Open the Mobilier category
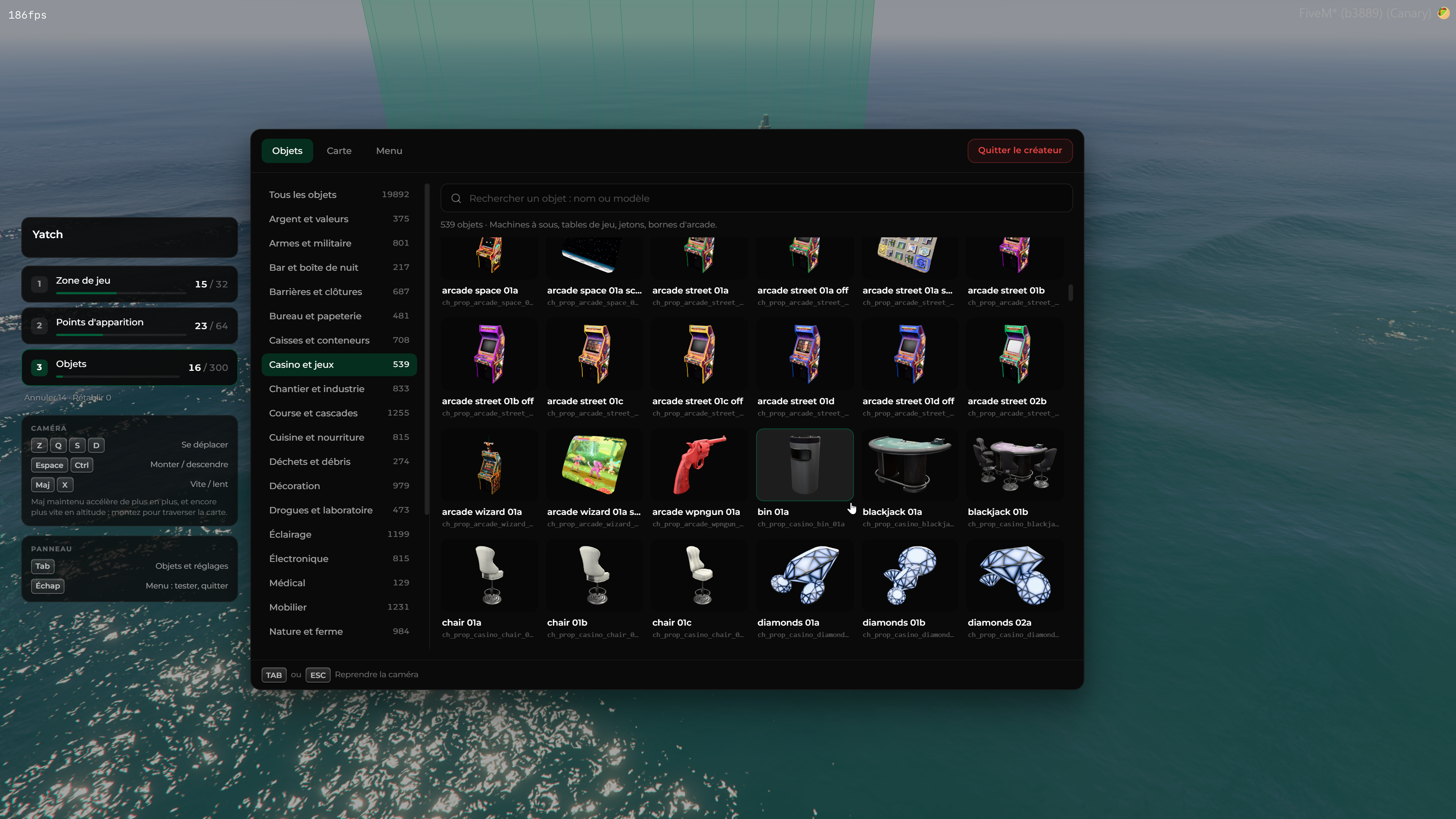Viewport: 1456px width, 819px height. (x=339, y=607)
